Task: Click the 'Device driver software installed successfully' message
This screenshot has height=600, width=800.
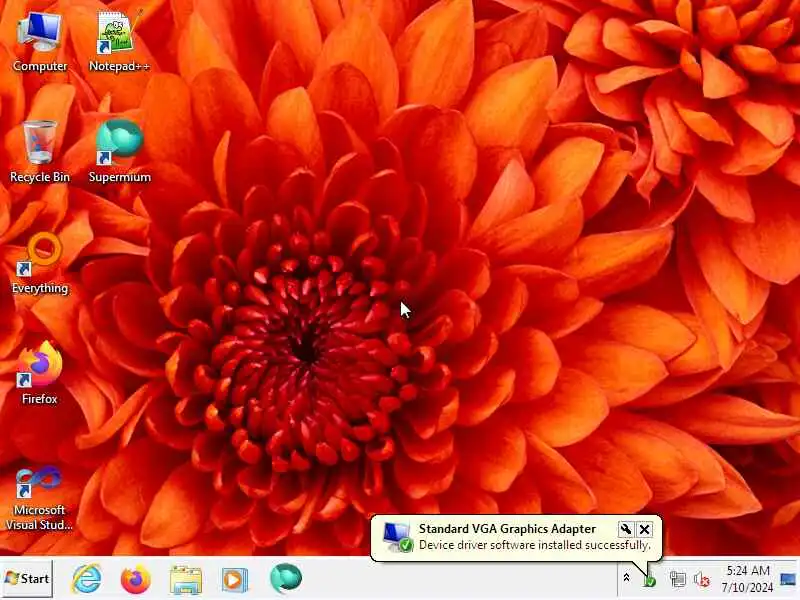Action: [535, 545]
